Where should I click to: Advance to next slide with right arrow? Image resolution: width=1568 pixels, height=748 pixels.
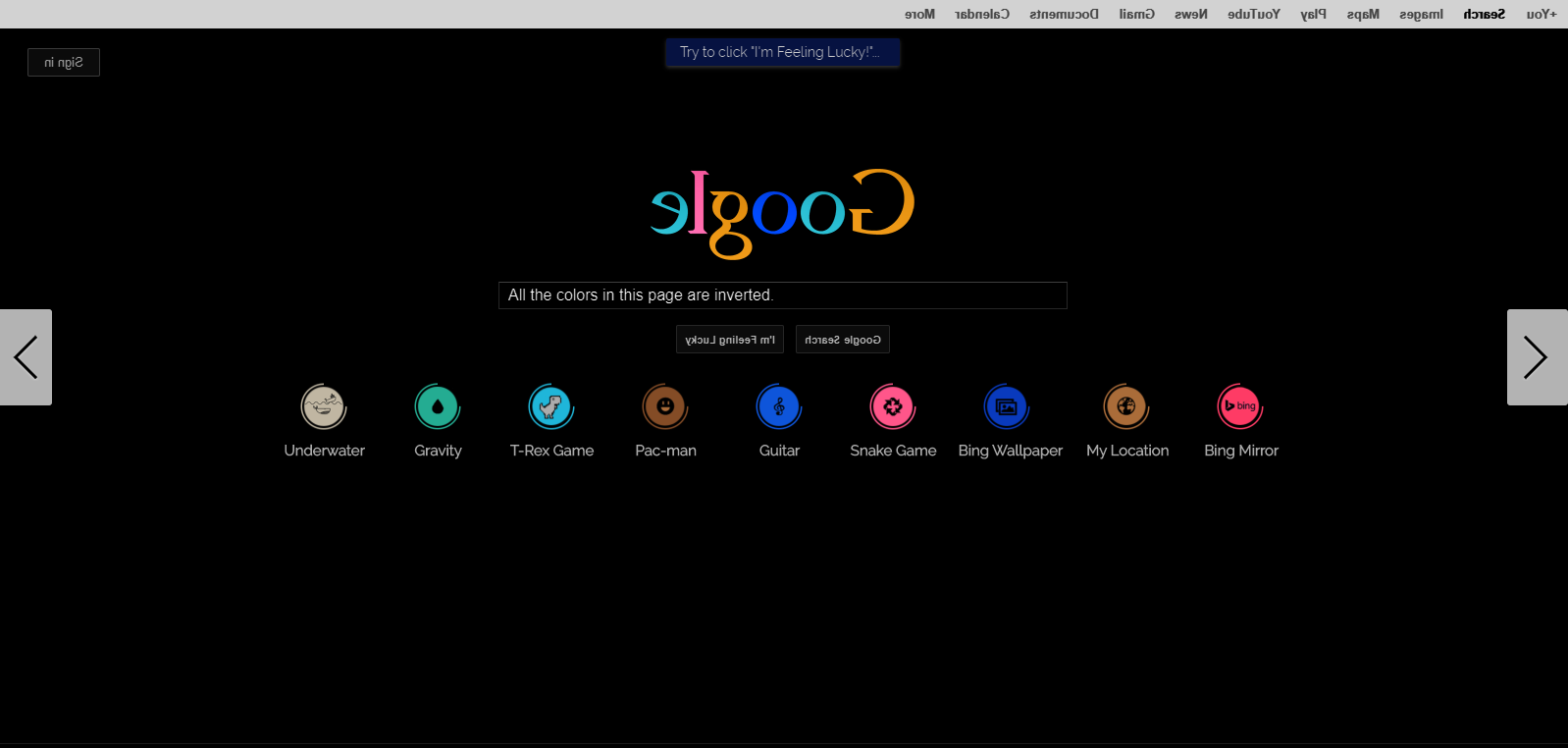point(1536,357)
